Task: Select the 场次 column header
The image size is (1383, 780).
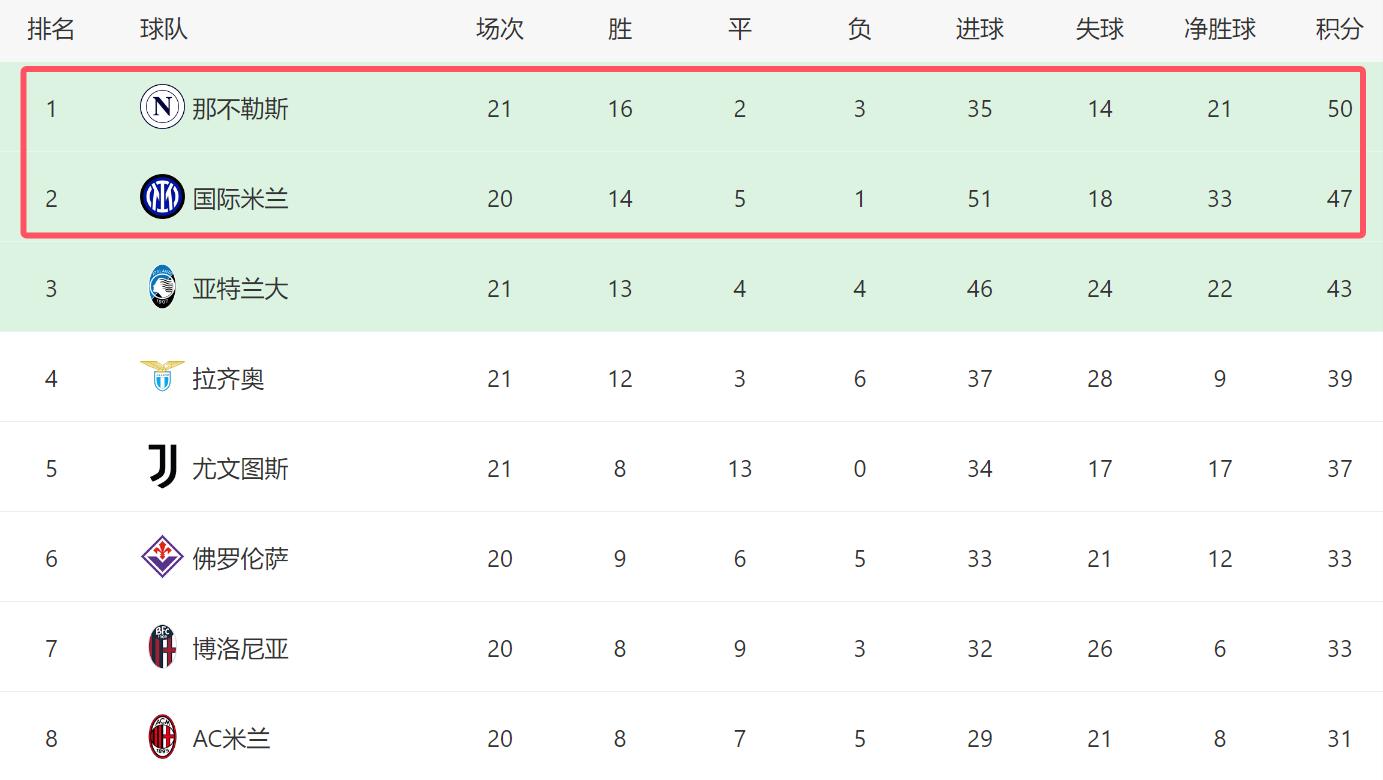Action: pos(500,29)
